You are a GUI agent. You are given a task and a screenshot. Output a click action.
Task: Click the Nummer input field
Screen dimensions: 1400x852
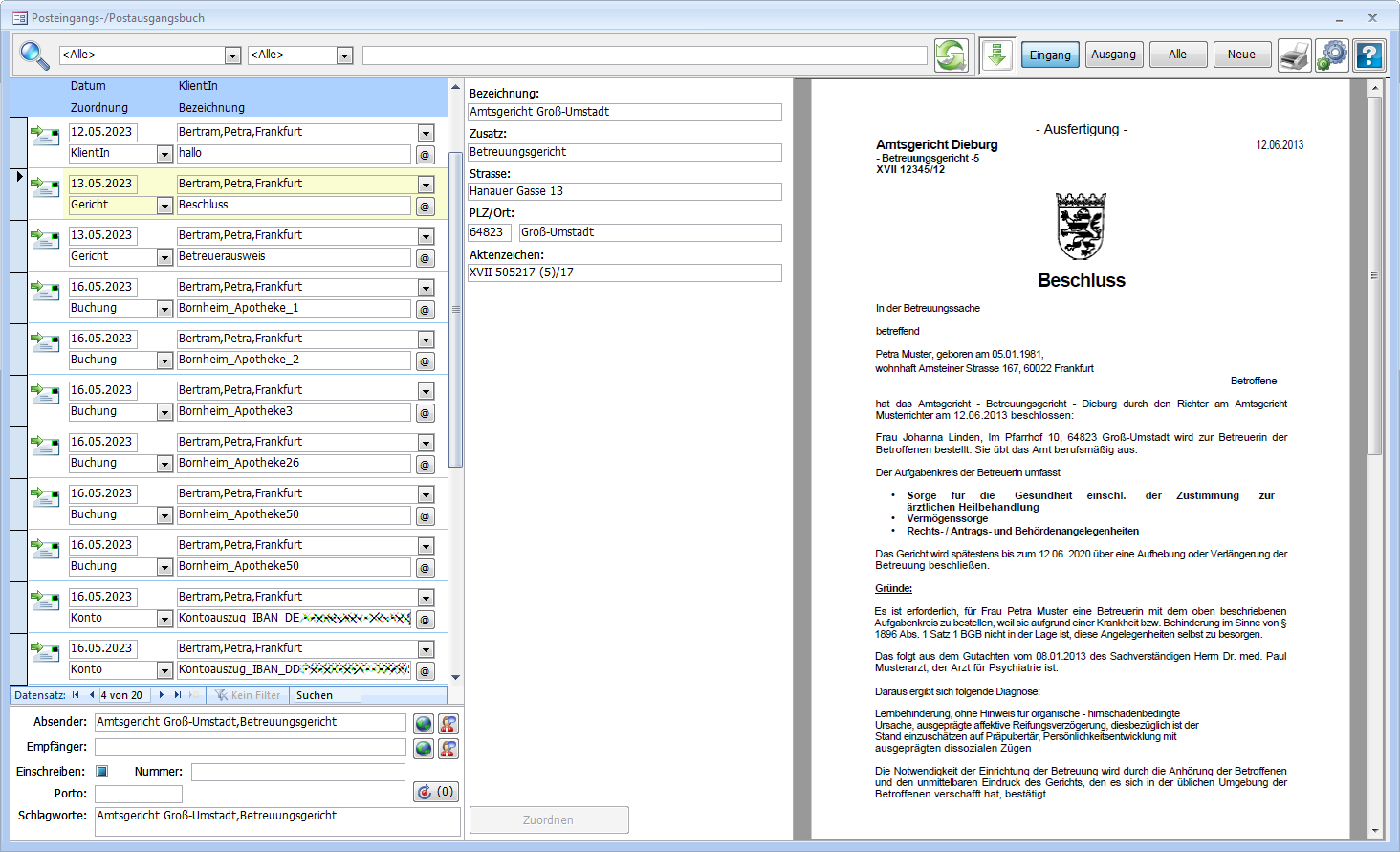(x=297, y=772)
